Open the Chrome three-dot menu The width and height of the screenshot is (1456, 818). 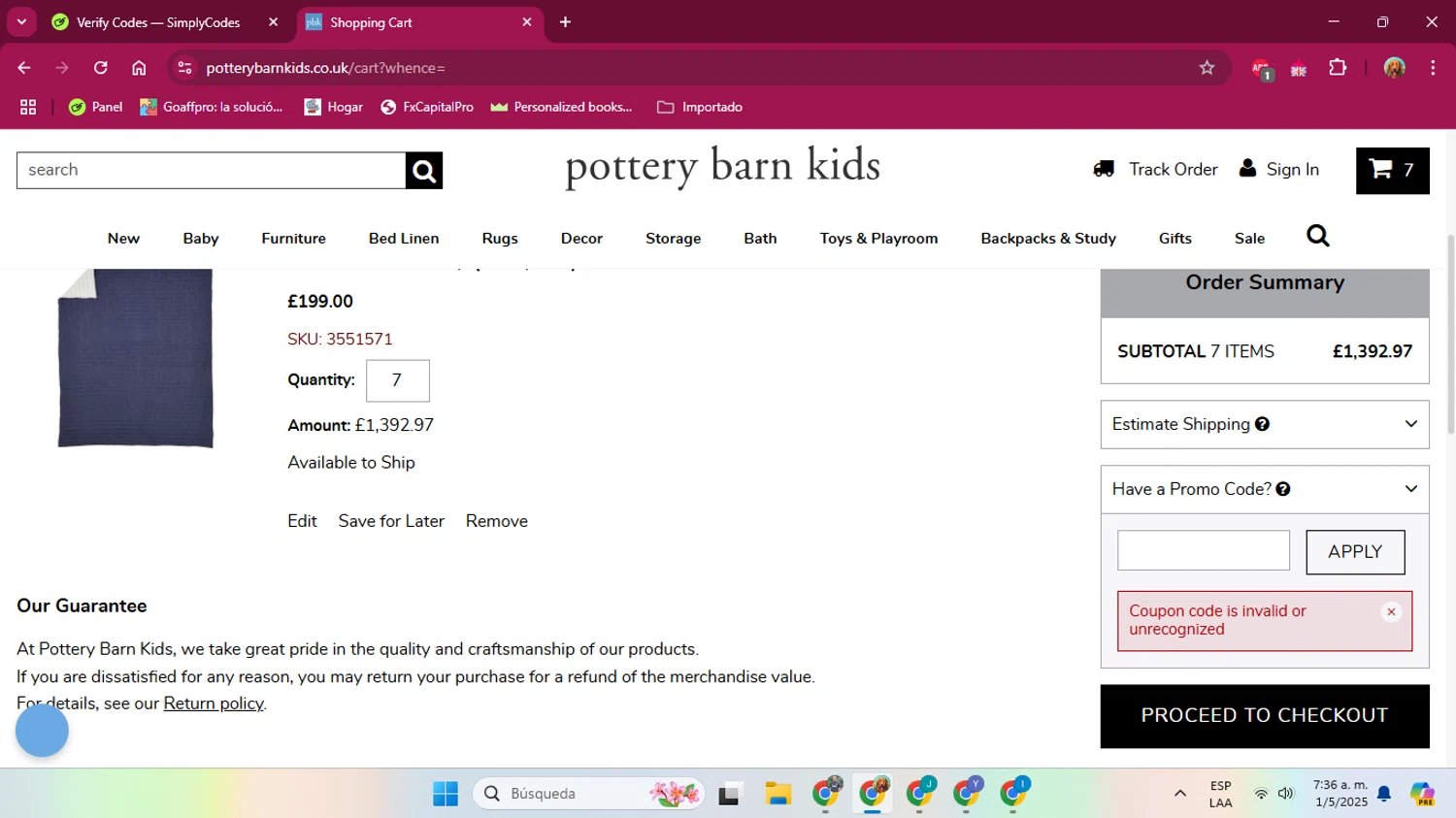(x=1433, y=68)
